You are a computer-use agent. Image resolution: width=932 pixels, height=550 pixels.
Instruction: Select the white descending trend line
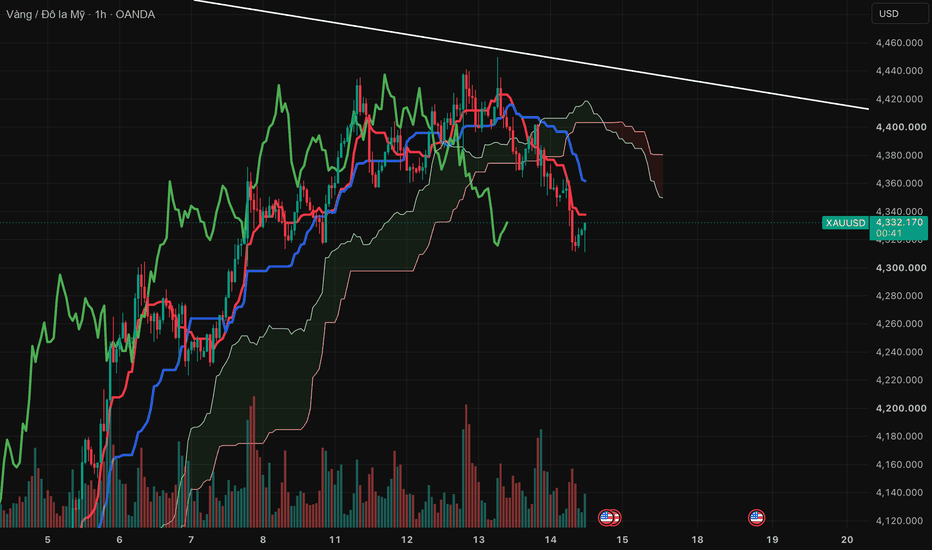(x=532, y=55)
